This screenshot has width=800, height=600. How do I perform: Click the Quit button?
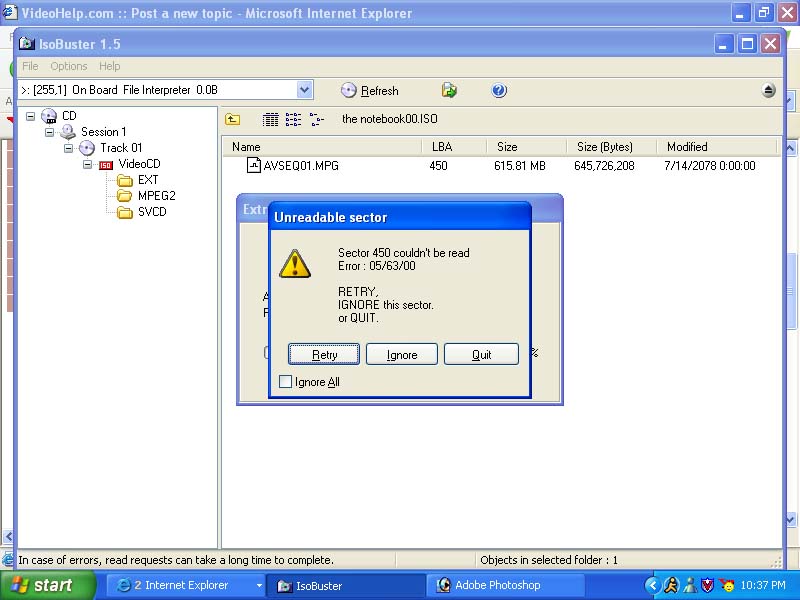point(481,354)
